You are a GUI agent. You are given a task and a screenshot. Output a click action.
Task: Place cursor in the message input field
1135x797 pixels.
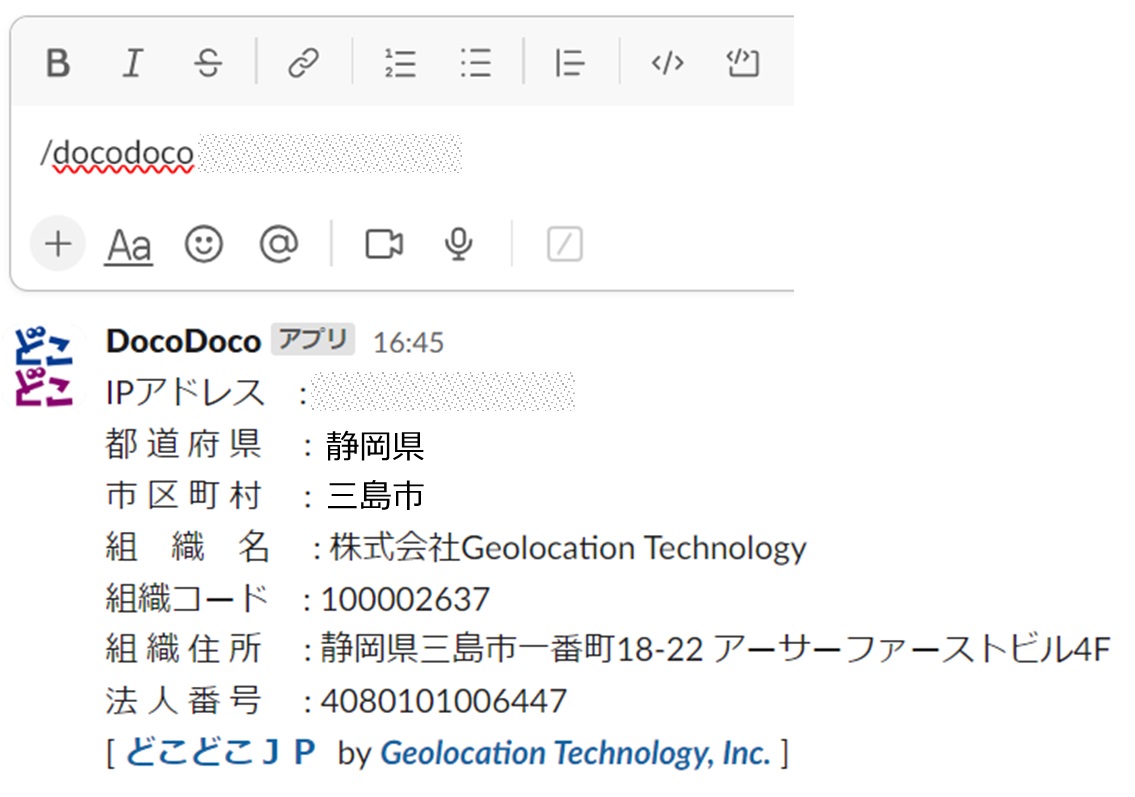(300, 153)
